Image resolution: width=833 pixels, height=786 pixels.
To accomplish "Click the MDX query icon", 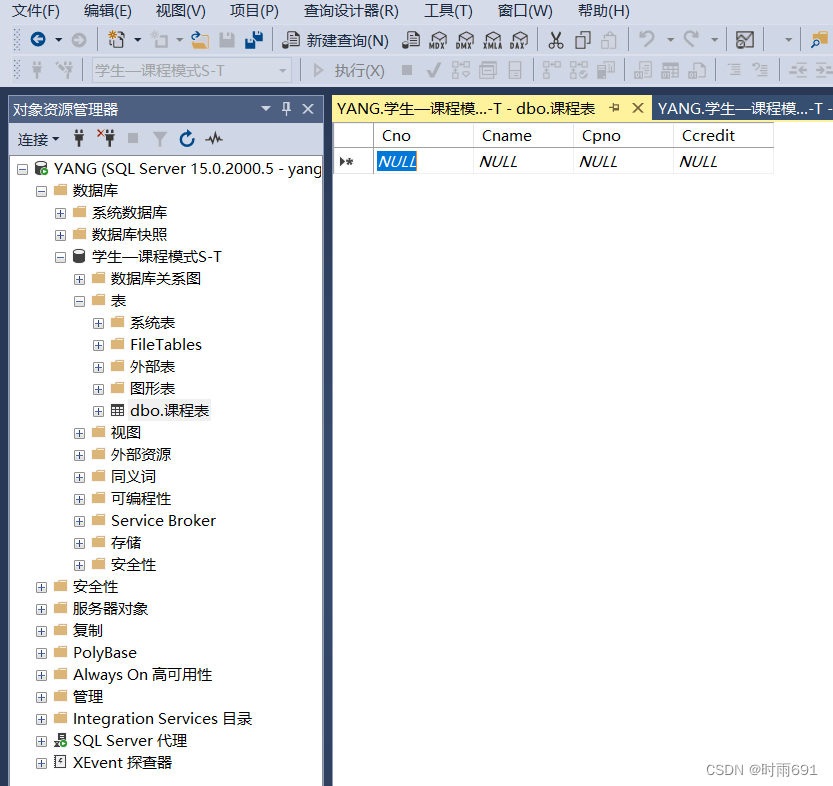I will coord(438,40).
